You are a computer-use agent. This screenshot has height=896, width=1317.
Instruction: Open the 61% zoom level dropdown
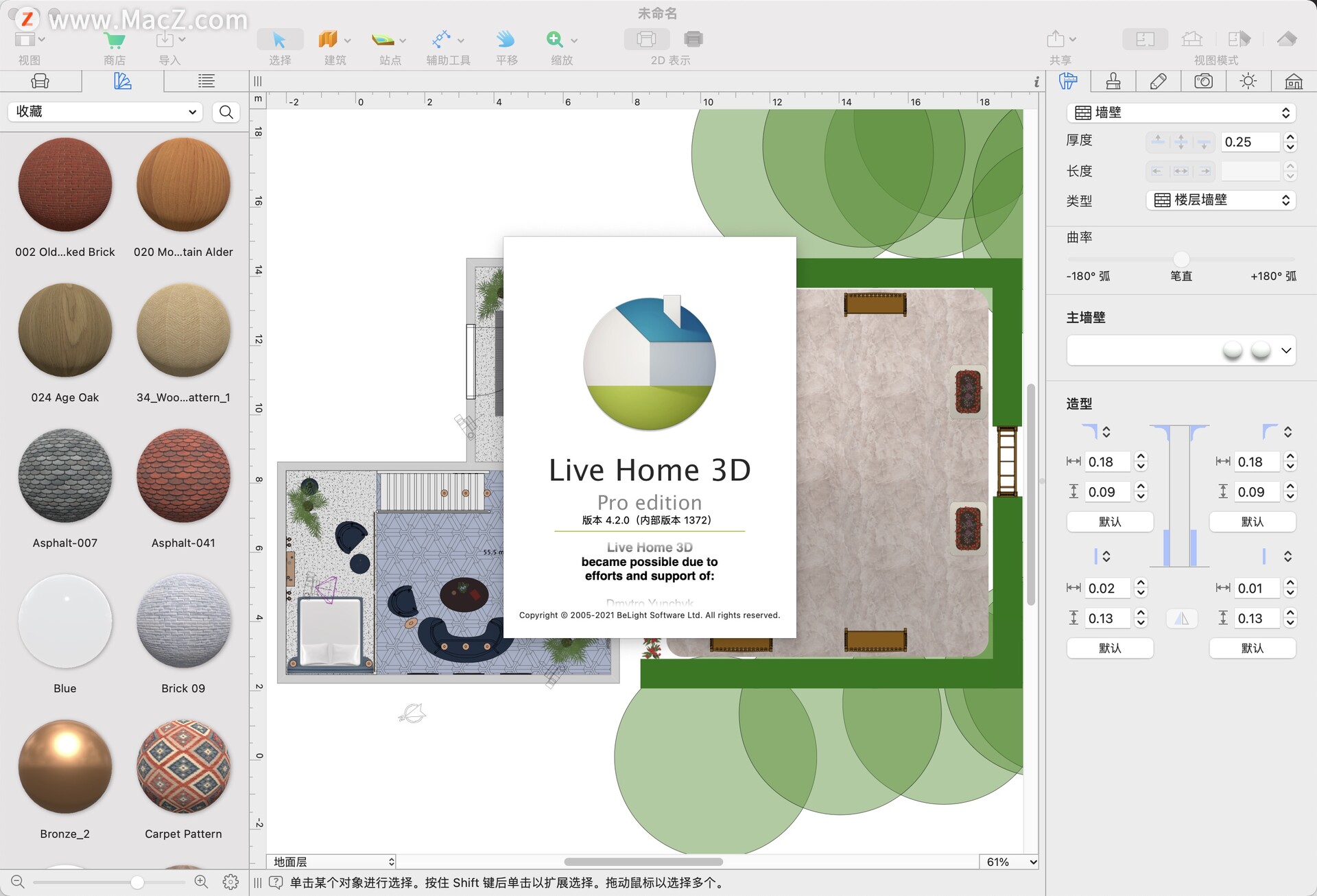point(1009,862)
